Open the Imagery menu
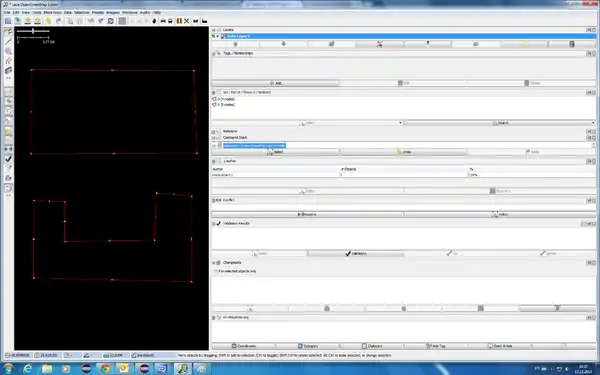Image resolution: width=600 pixels, height=375 pixels. 113,12
